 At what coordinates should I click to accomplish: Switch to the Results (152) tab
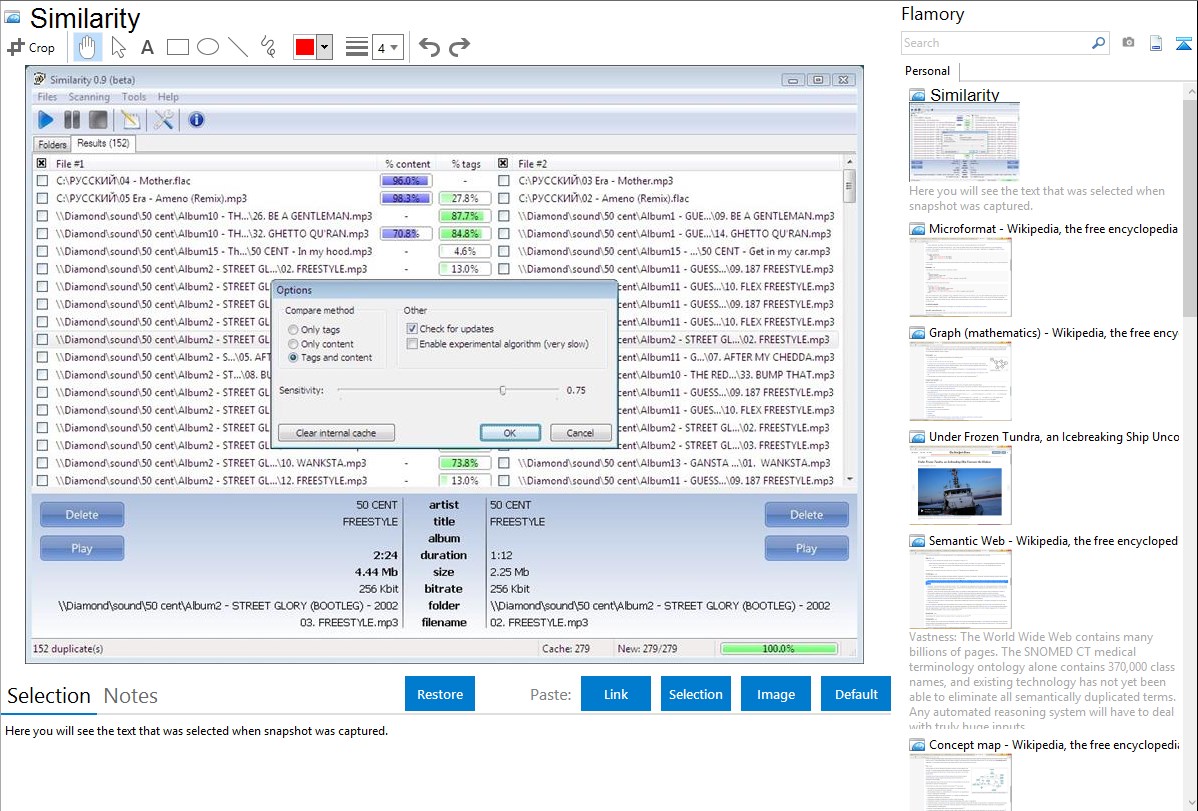pyautogui.click(x=103, y=143)
